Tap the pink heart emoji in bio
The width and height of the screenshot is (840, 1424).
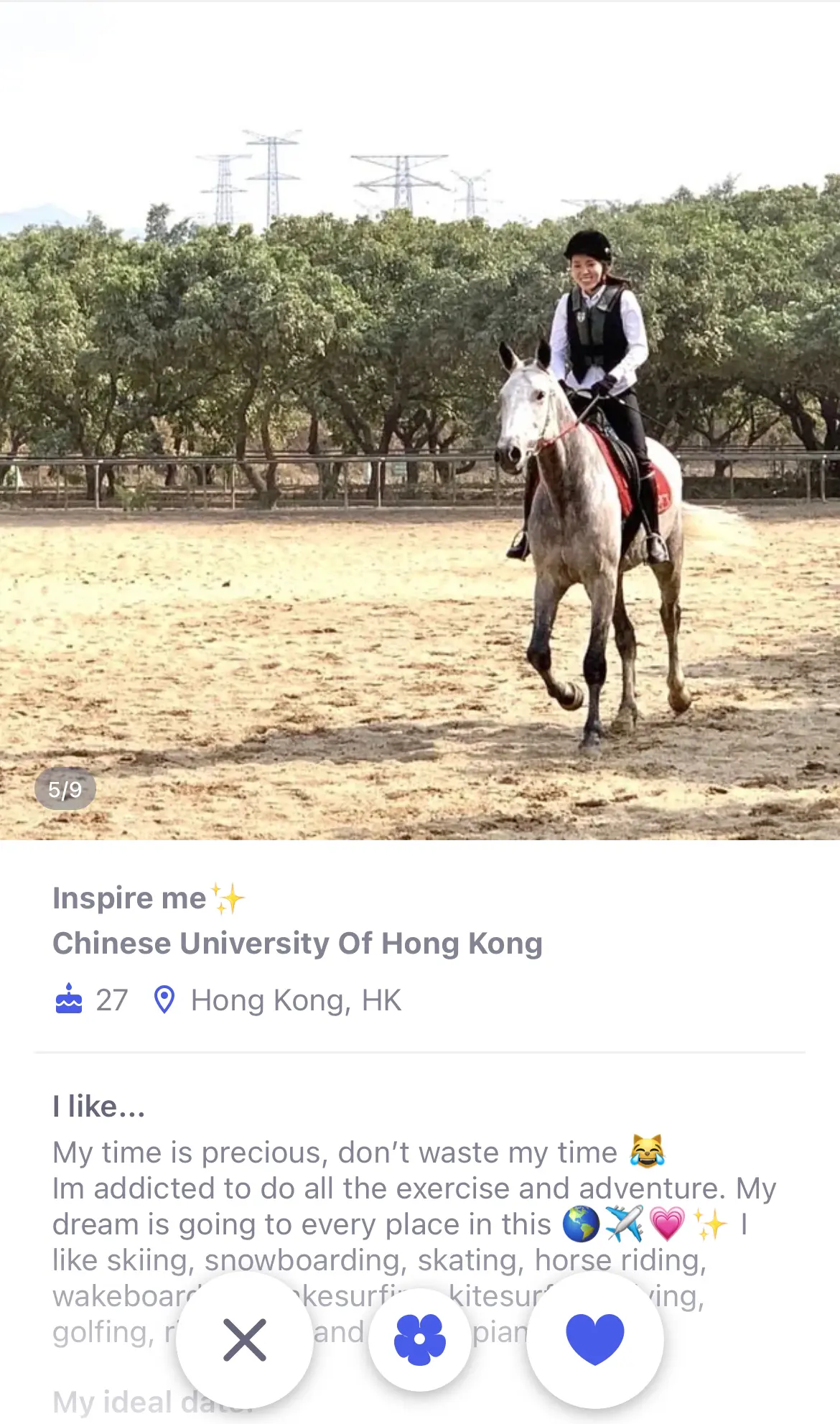[x=667, y=1224]
